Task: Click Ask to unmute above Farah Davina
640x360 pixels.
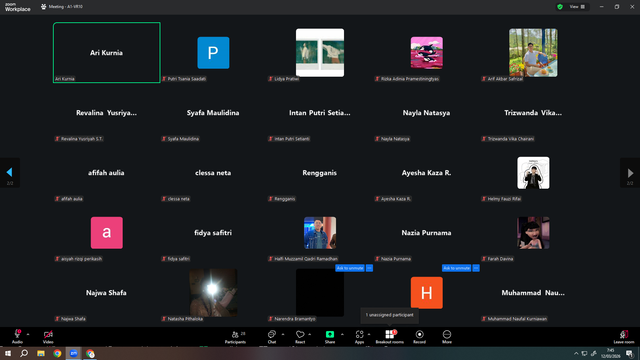Action: (x=456, y=268)
